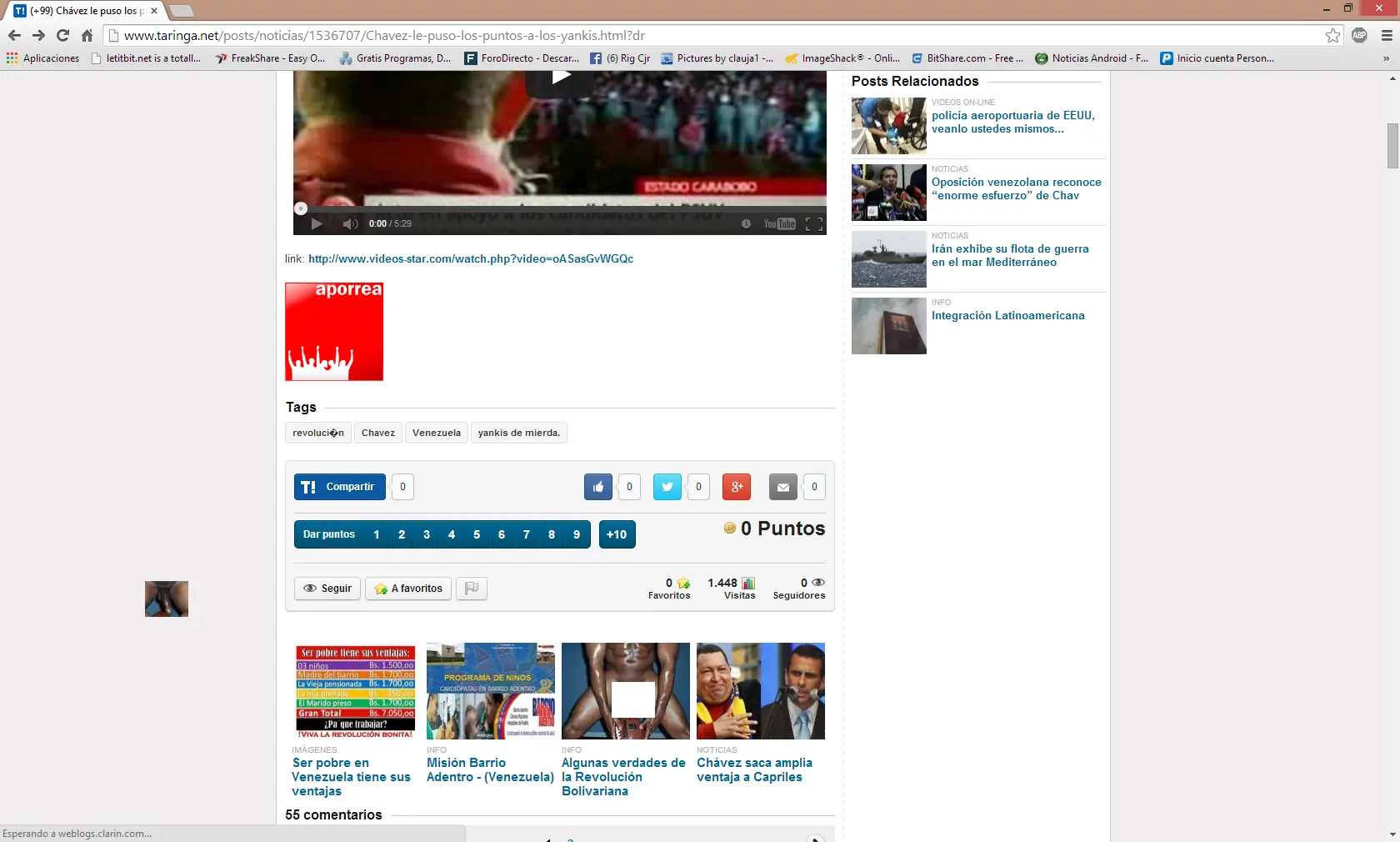Screen dimensions: 1400x842
Task: Give 9 points to the post
Action: click(x=577, y=534)
